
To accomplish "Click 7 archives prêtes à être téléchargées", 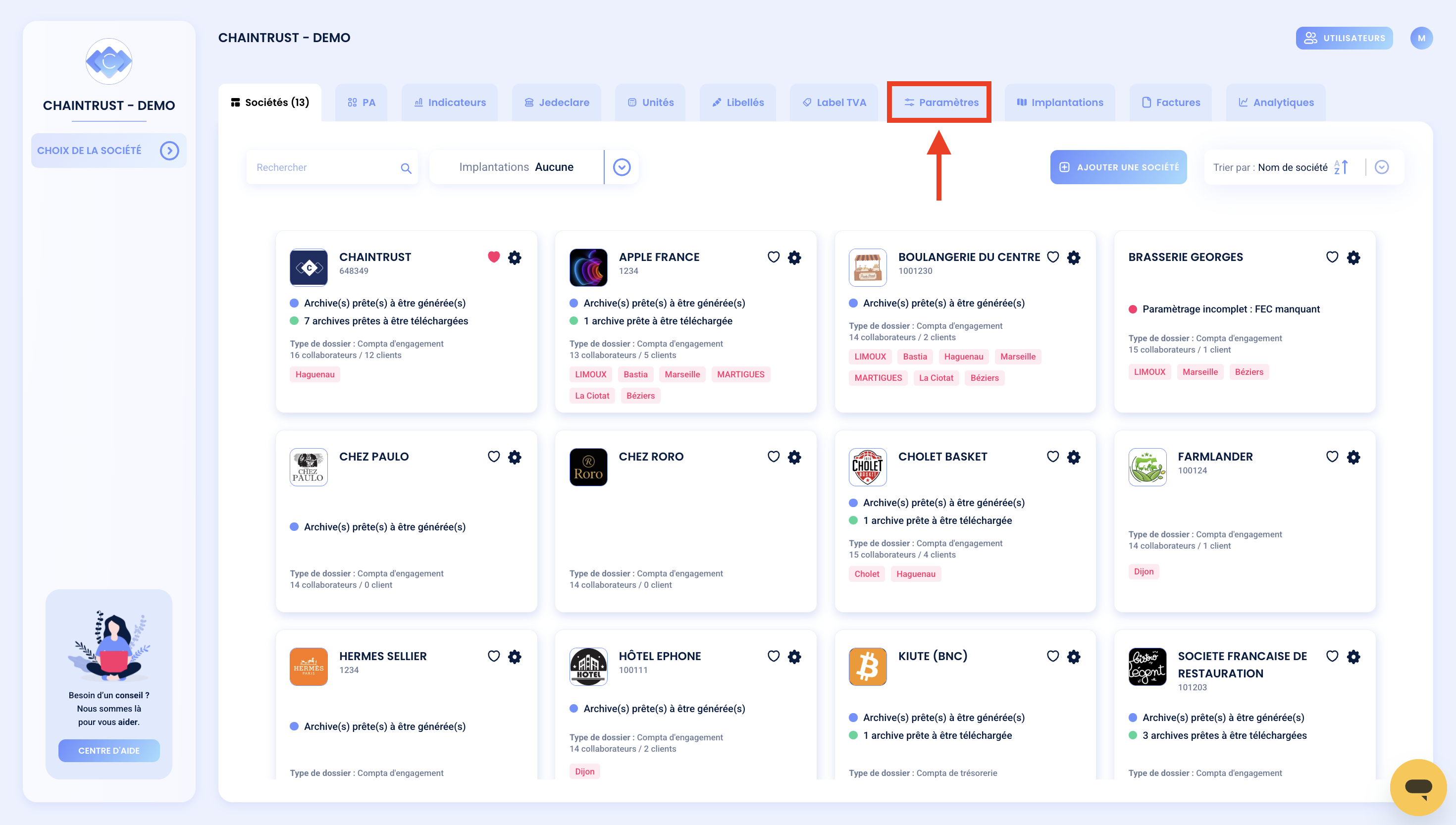I will click(386, 321).
